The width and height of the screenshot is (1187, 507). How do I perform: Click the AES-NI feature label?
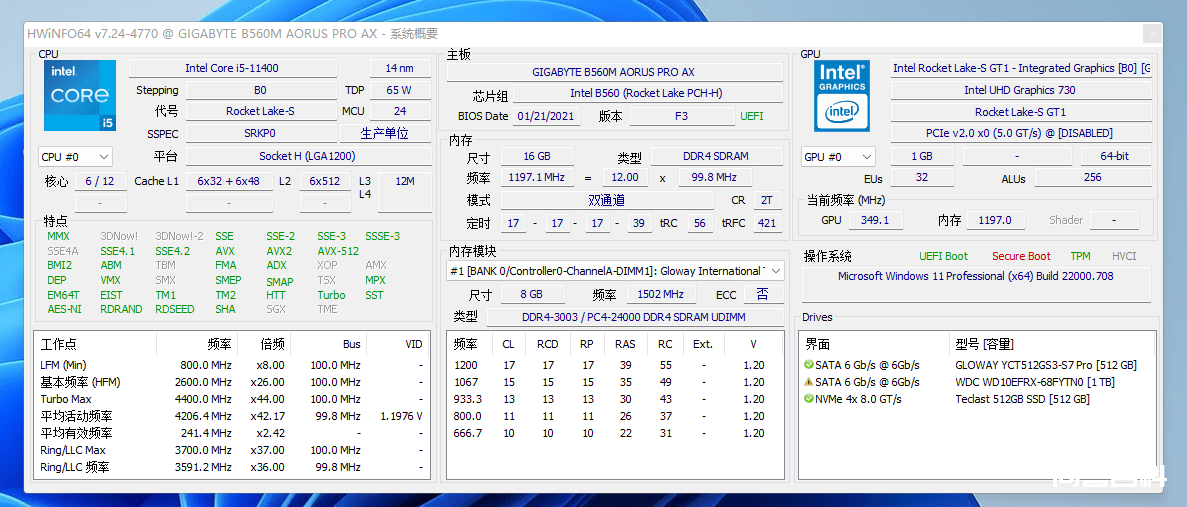tap(63, 309)
